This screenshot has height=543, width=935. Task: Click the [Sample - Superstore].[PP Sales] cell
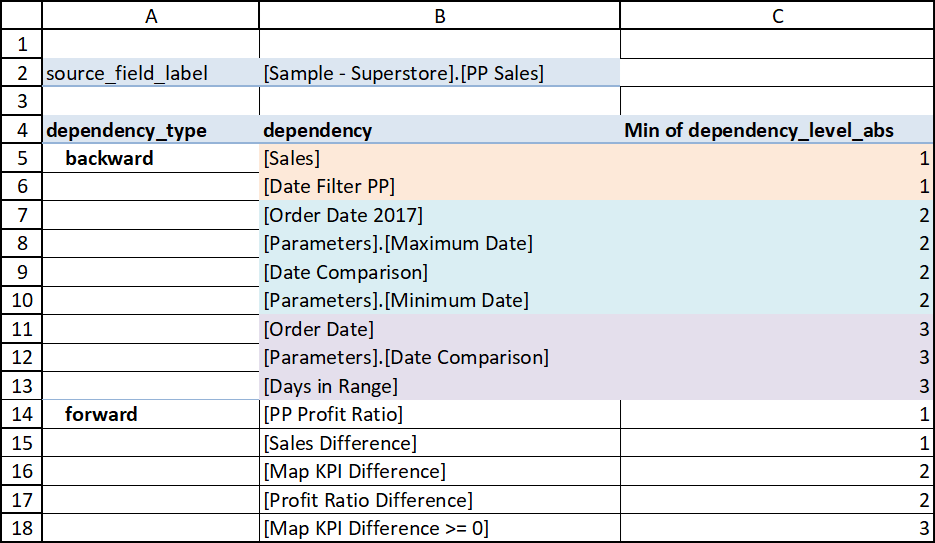coord(439,73)
